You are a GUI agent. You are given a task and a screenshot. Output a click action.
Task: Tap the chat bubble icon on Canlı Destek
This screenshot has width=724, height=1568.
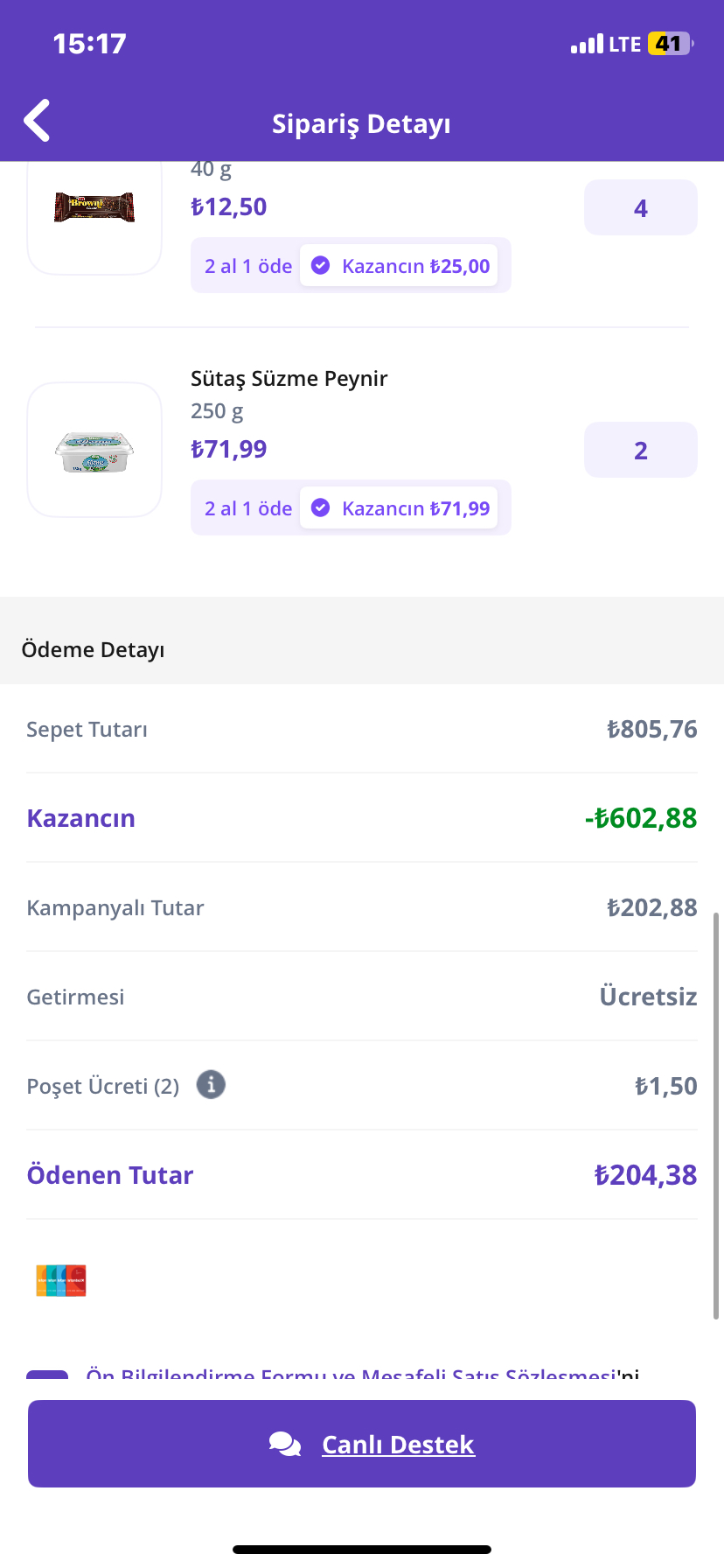tap(285, 1444)
